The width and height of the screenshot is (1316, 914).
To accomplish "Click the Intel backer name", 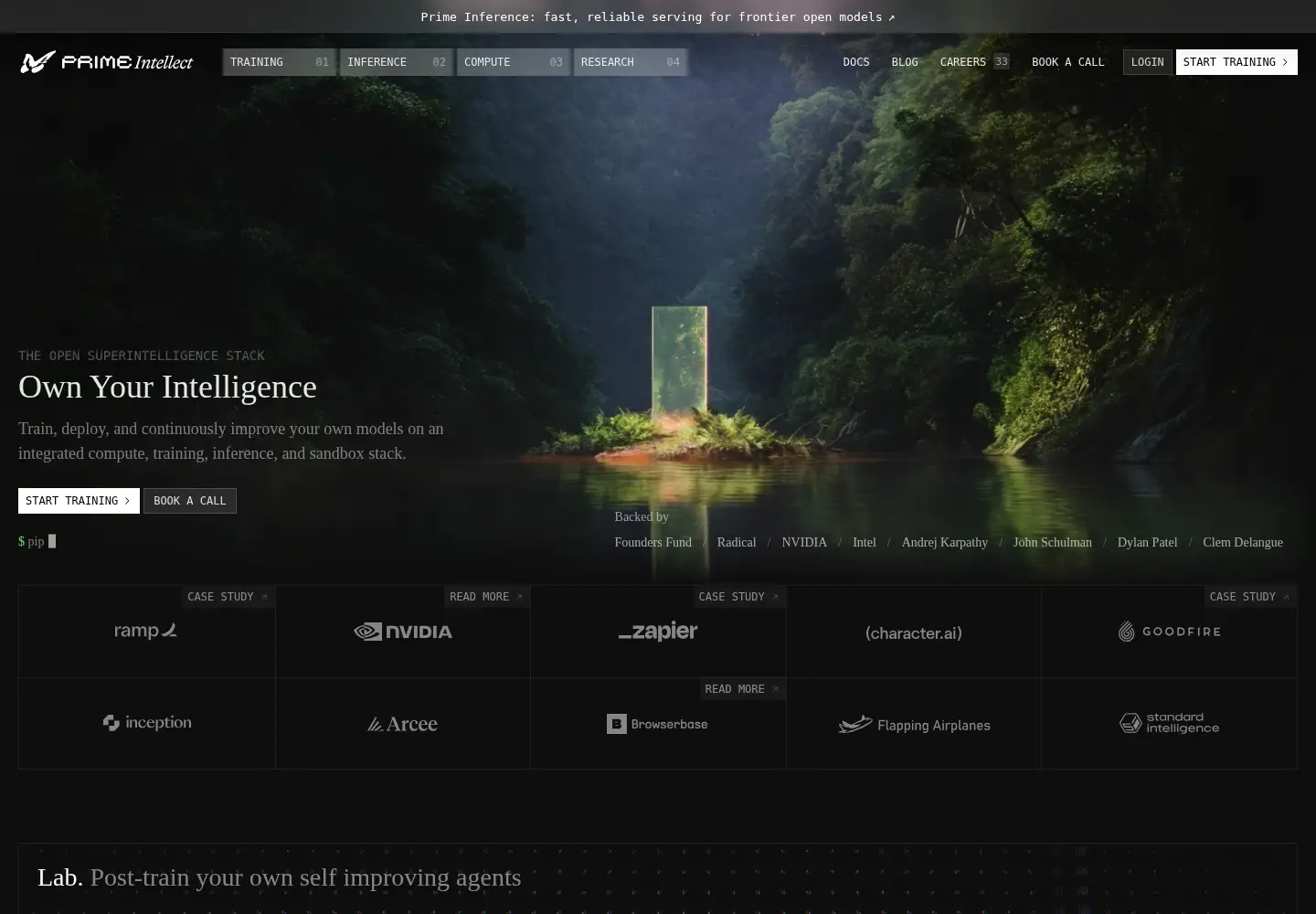I will click(865, 542).
